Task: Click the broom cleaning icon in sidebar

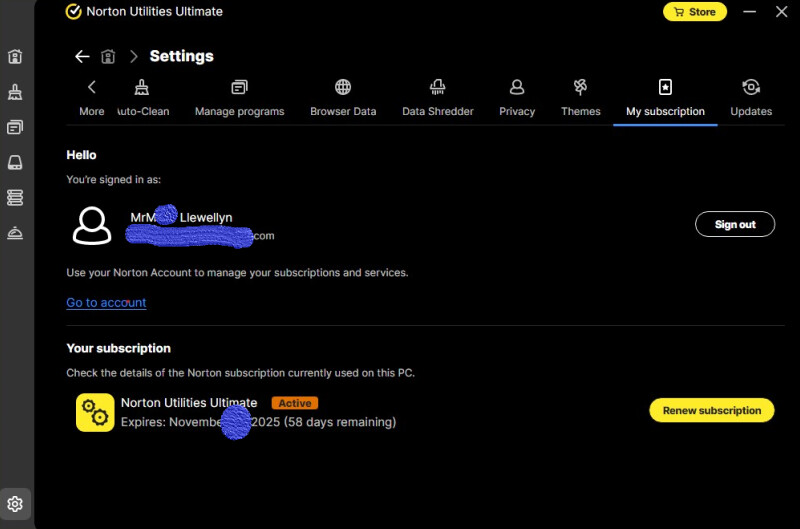Action: point(15,92)
